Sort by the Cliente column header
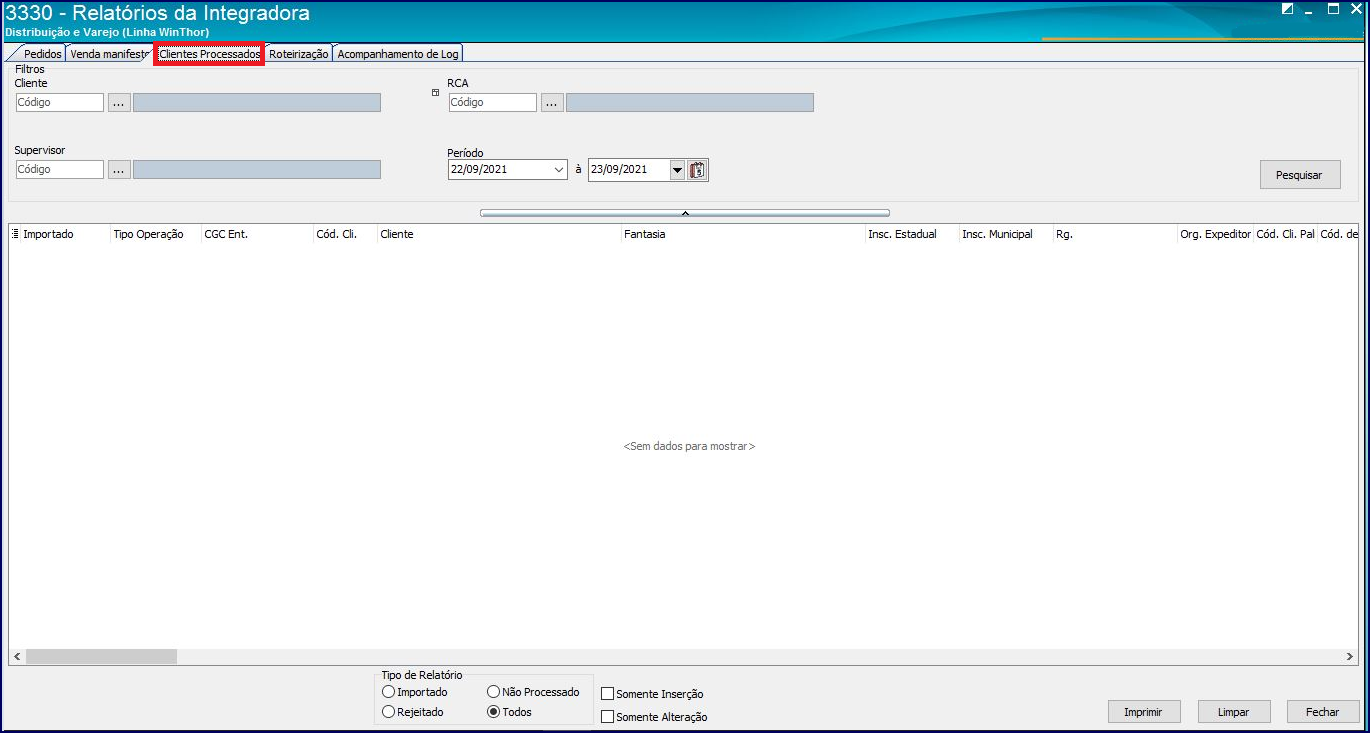This screenshot has width=1370, height=733. coord(499,234)
